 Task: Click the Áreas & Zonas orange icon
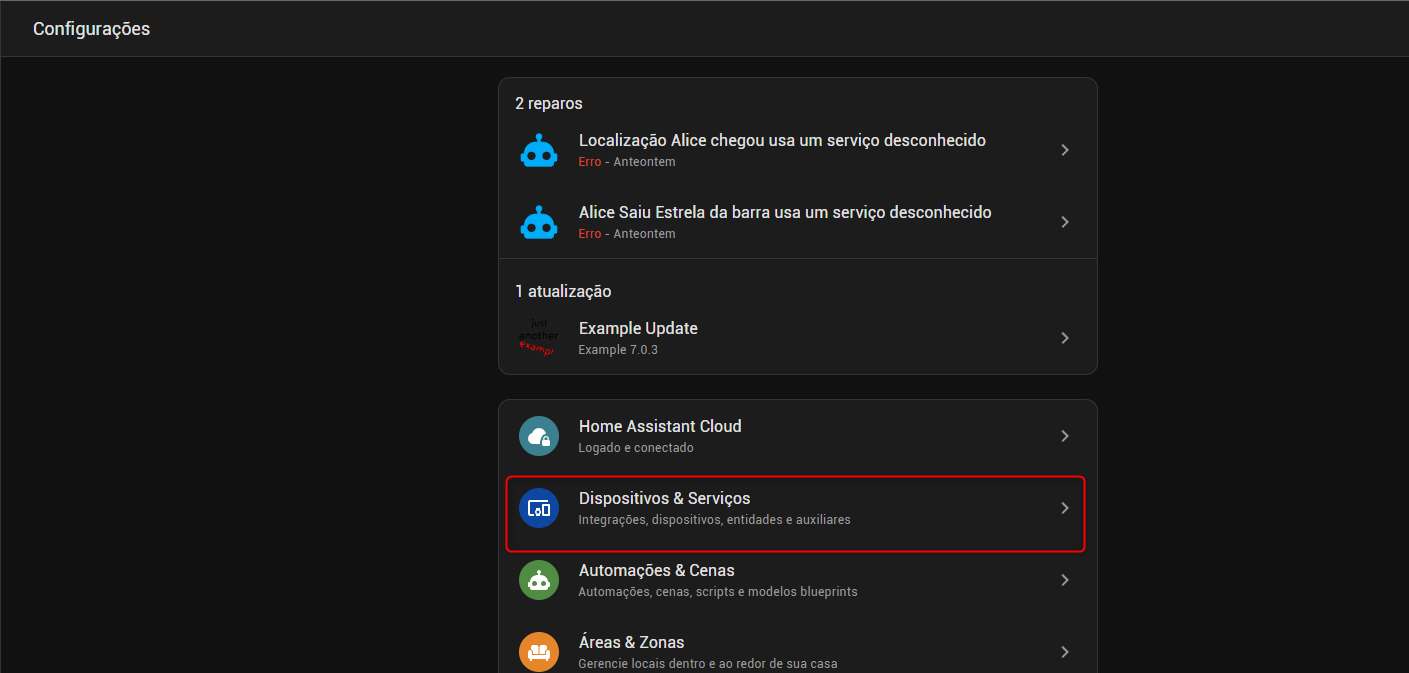pos(539,651)
